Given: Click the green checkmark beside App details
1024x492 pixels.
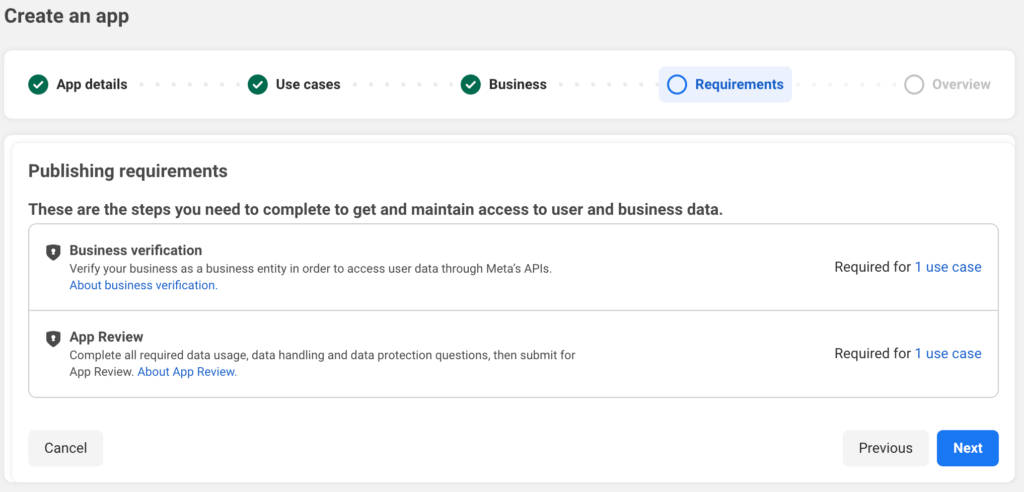Looking at the screenshot, I should [x=38, y=85].
